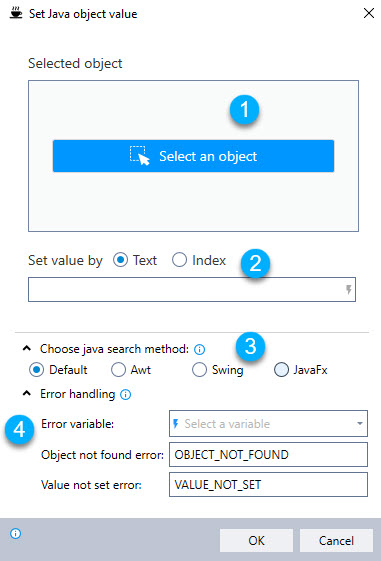Click the Select an object button

coord(193,156)
